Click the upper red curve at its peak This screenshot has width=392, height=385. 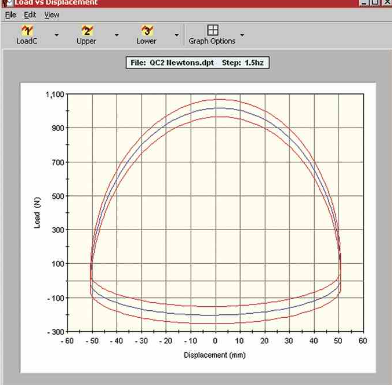[x=217, y=99]
